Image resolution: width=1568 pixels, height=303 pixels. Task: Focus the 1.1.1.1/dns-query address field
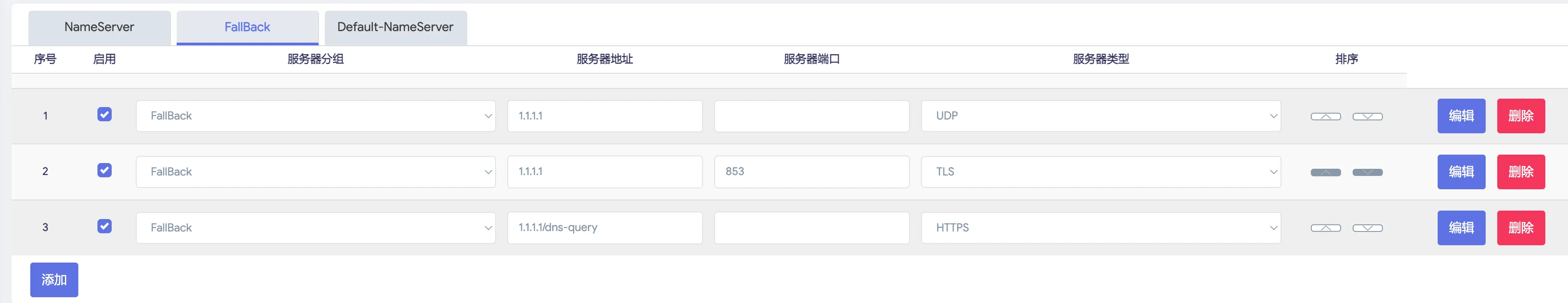604,228
